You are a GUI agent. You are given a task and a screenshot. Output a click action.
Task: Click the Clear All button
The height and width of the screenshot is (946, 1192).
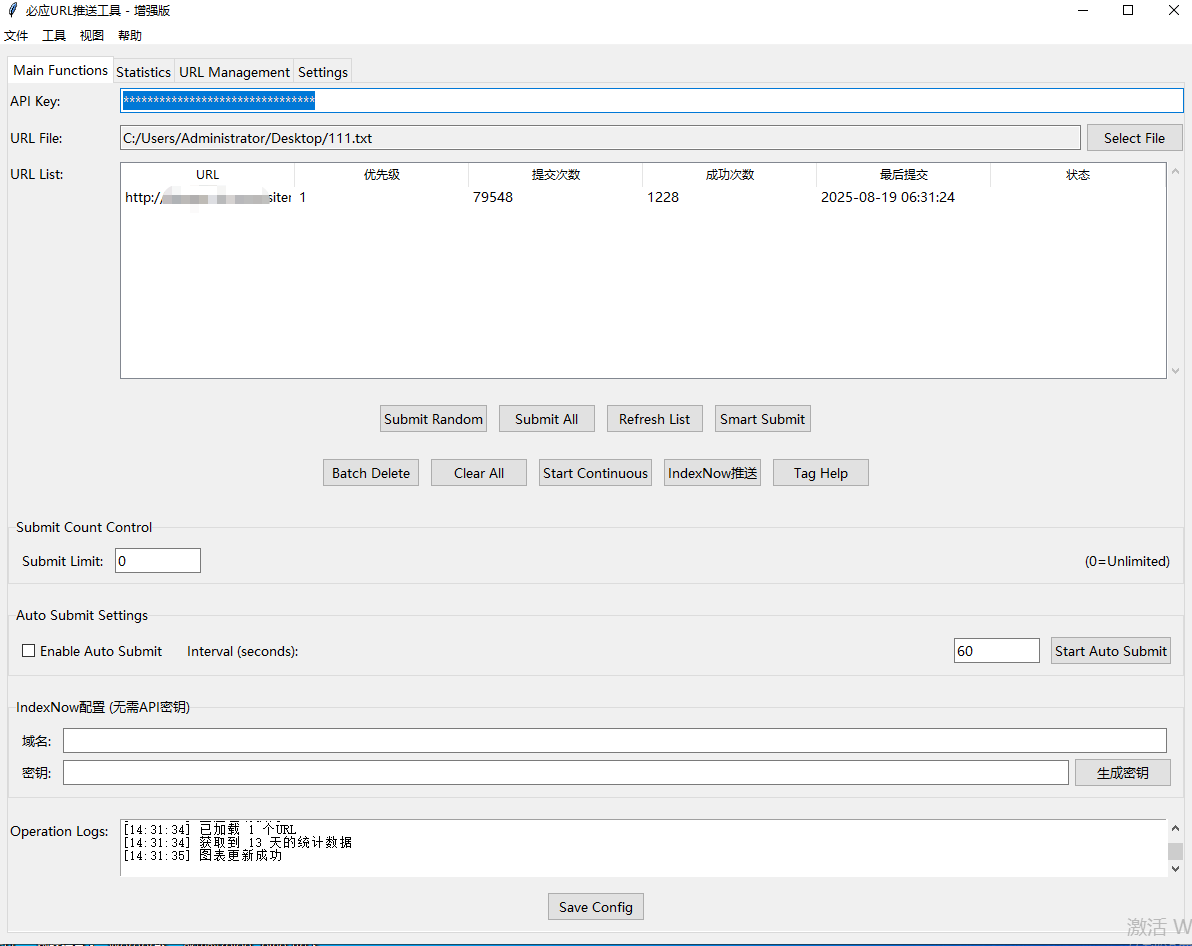(x=479, y=473)
